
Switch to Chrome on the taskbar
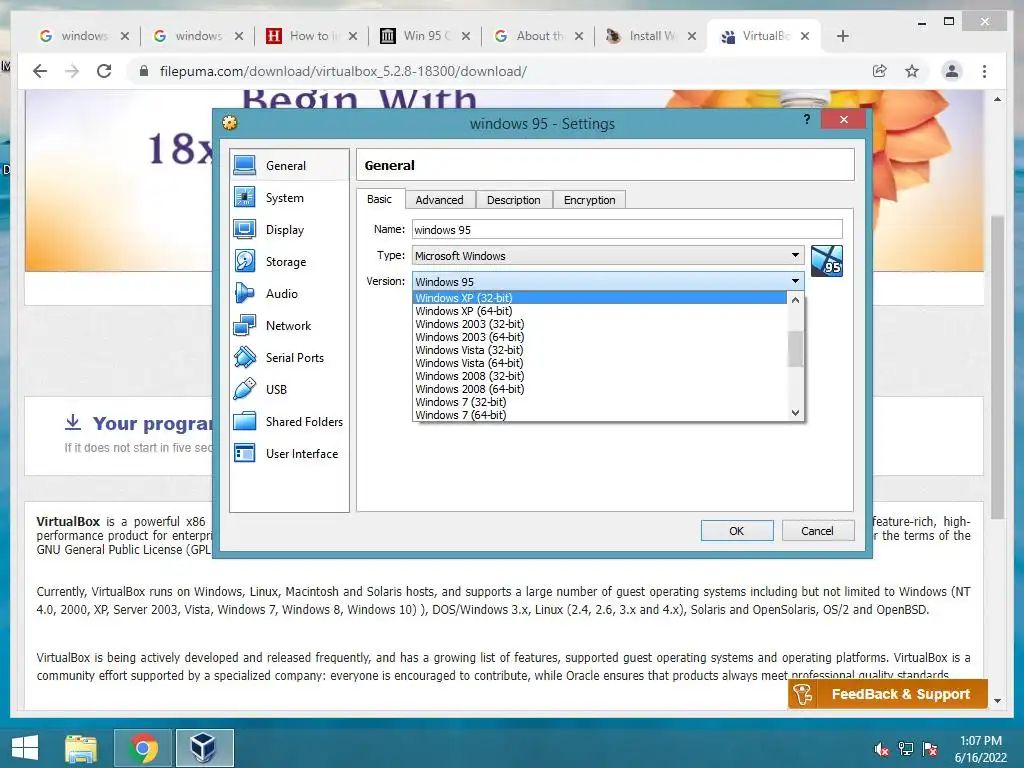click(x=143, y=748)
